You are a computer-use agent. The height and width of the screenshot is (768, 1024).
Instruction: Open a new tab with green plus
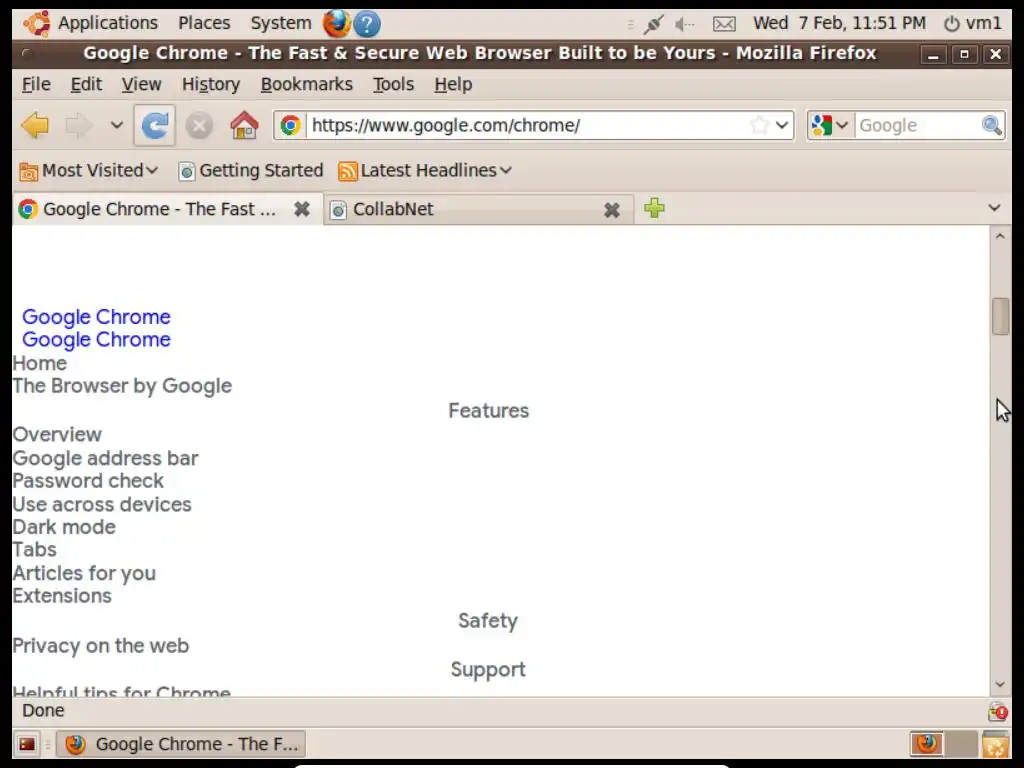pyautogui.click(x=654, y=208)
